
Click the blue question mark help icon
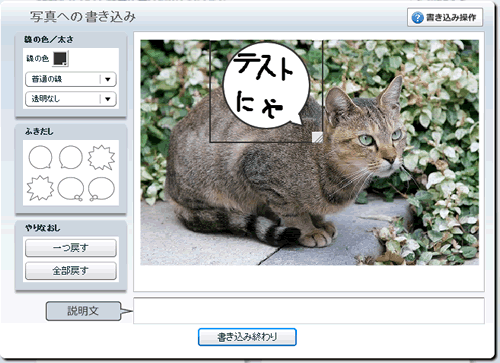(418, 17)
